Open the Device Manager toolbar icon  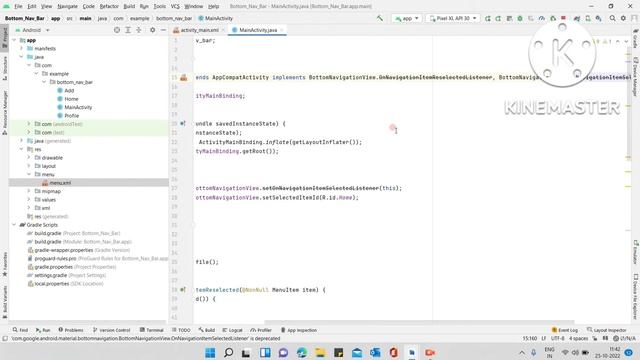tap(588, 18)
